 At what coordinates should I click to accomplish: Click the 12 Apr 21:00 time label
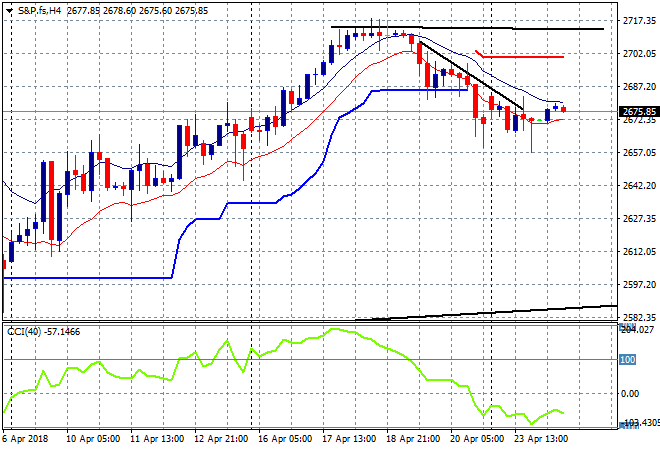(x=221, y=439)
